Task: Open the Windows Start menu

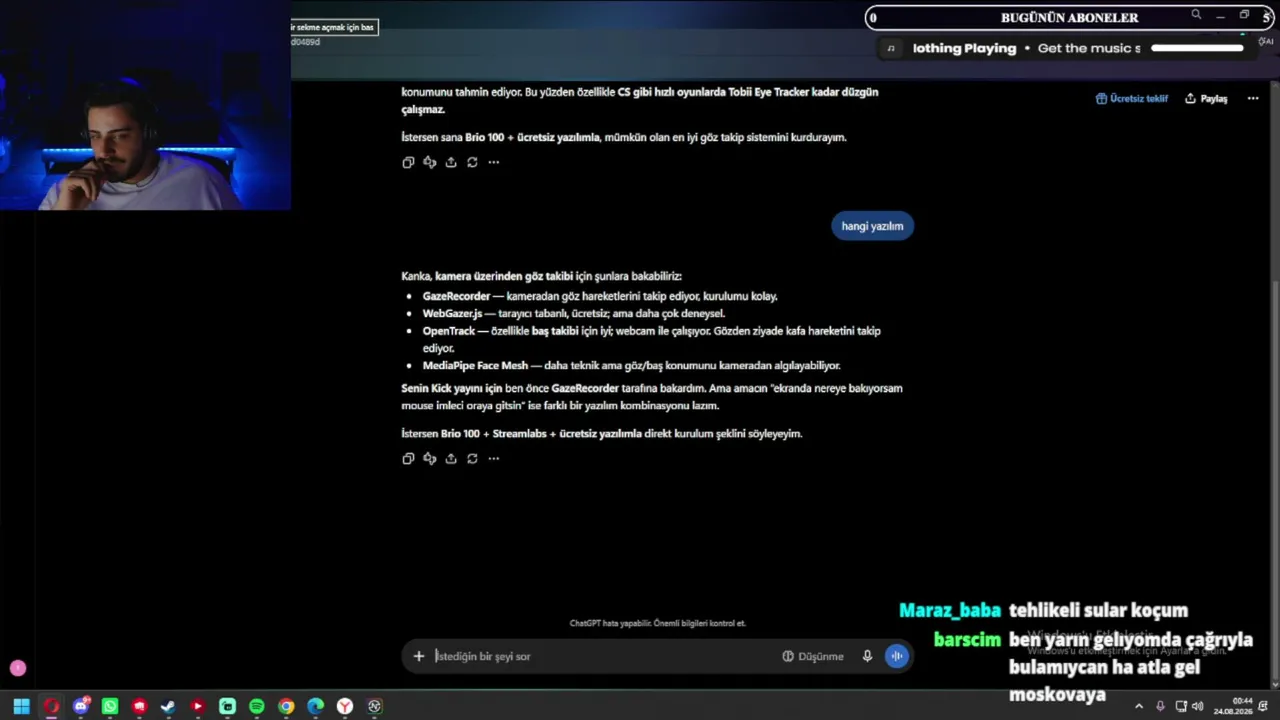Action: pos(21,707)
